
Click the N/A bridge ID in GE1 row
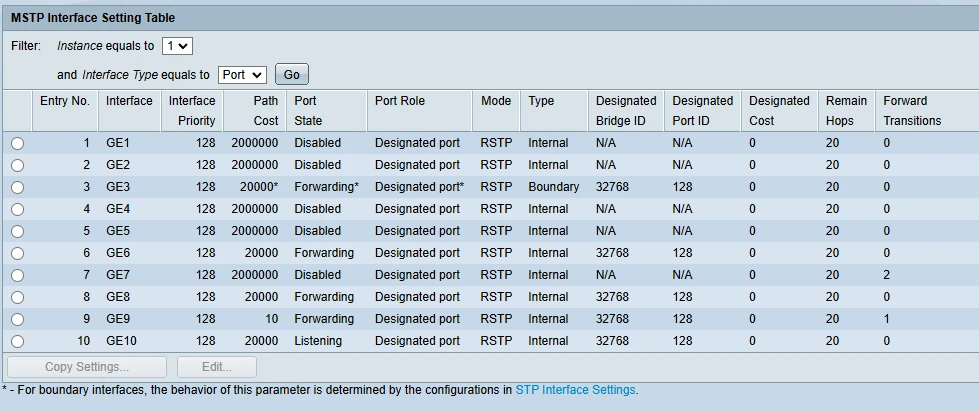click(606, 143)
